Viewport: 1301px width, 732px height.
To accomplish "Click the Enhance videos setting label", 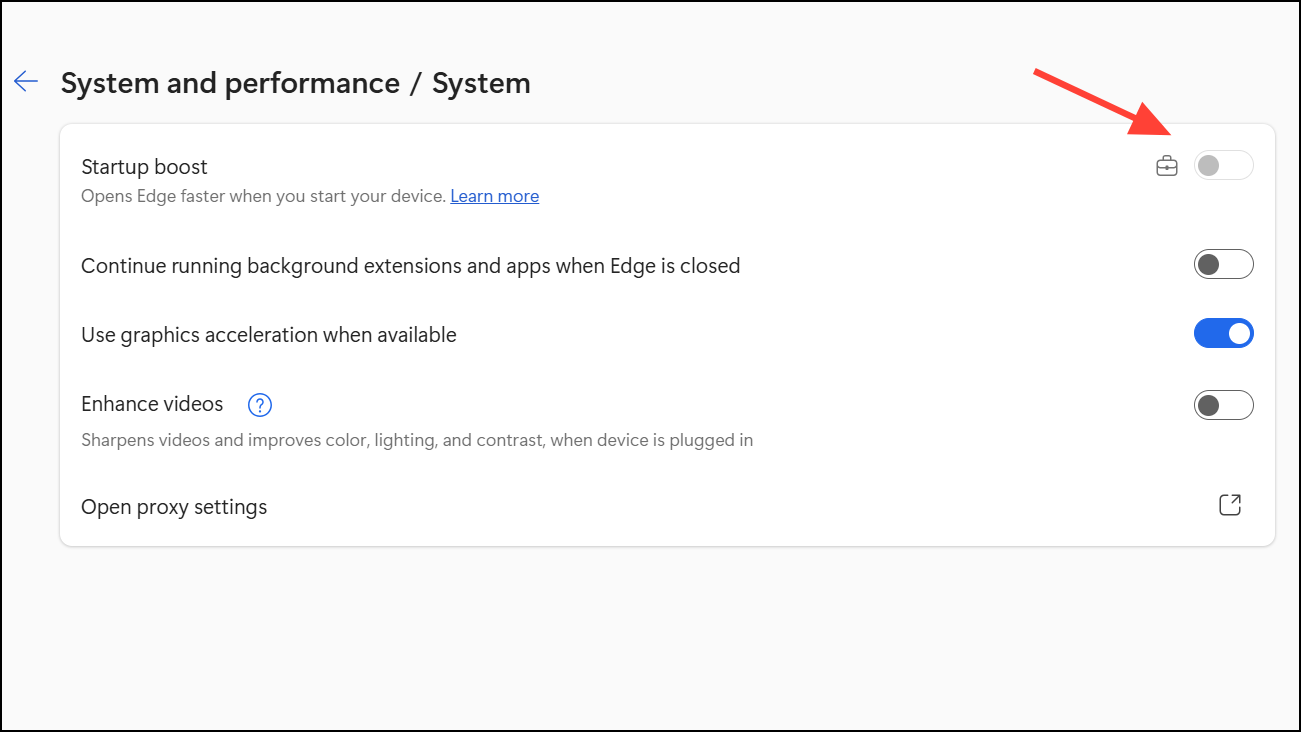I will click(152, 404).
